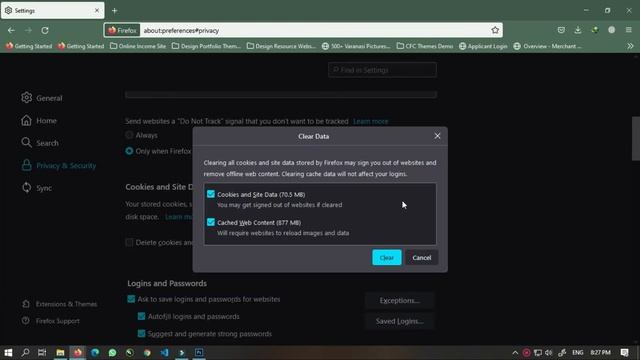Open the Firefox account avatar icon
Image resolution: width=640 pixels, height=360 pixels.
pyautogui.click(x=611, y=30)
